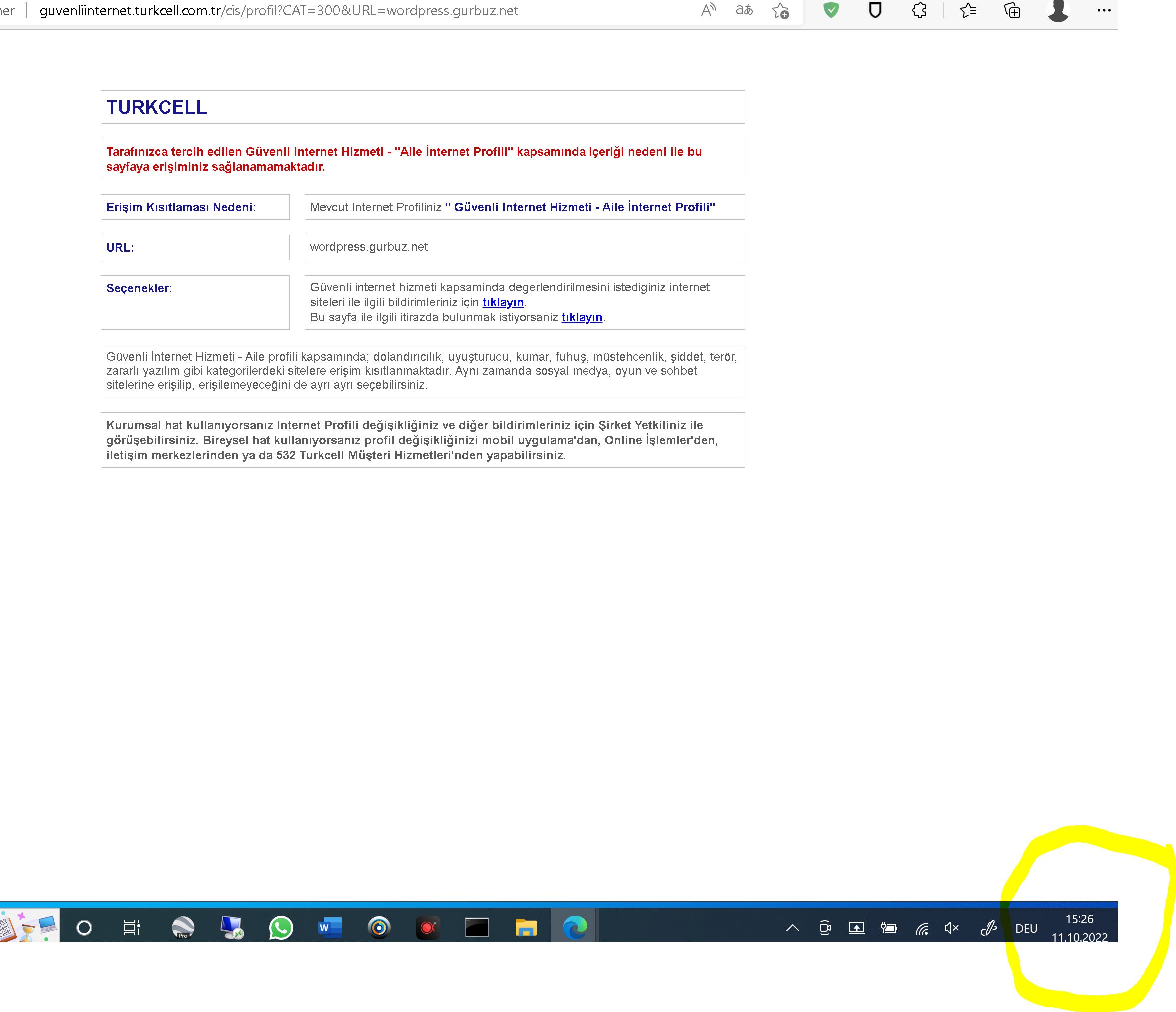1176x1012 pixels.
Task: Open the Favorites list icon
Action: tap(968, 10)
